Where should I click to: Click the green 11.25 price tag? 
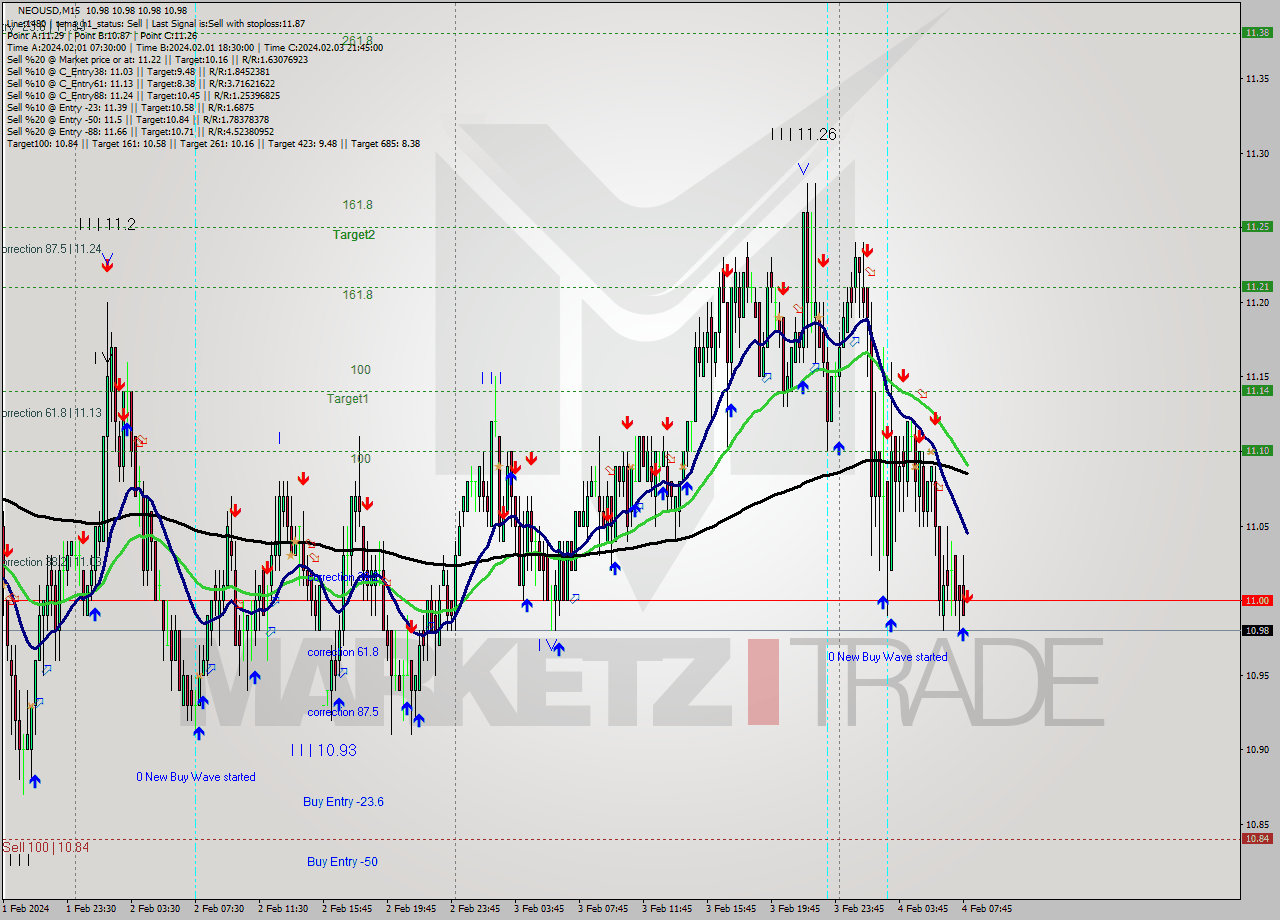click(x=1257, y=226)
